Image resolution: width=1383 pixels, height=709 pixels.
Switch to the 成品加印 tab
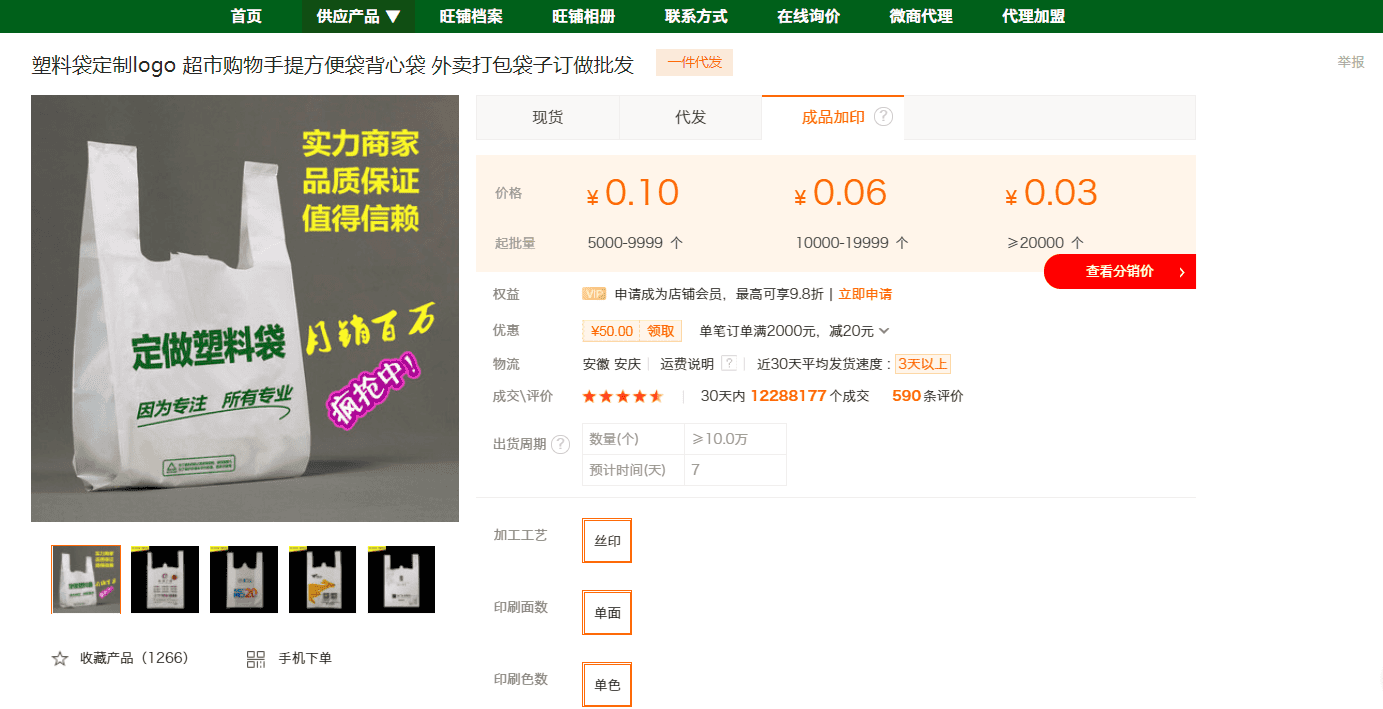[x=833, y=117]
